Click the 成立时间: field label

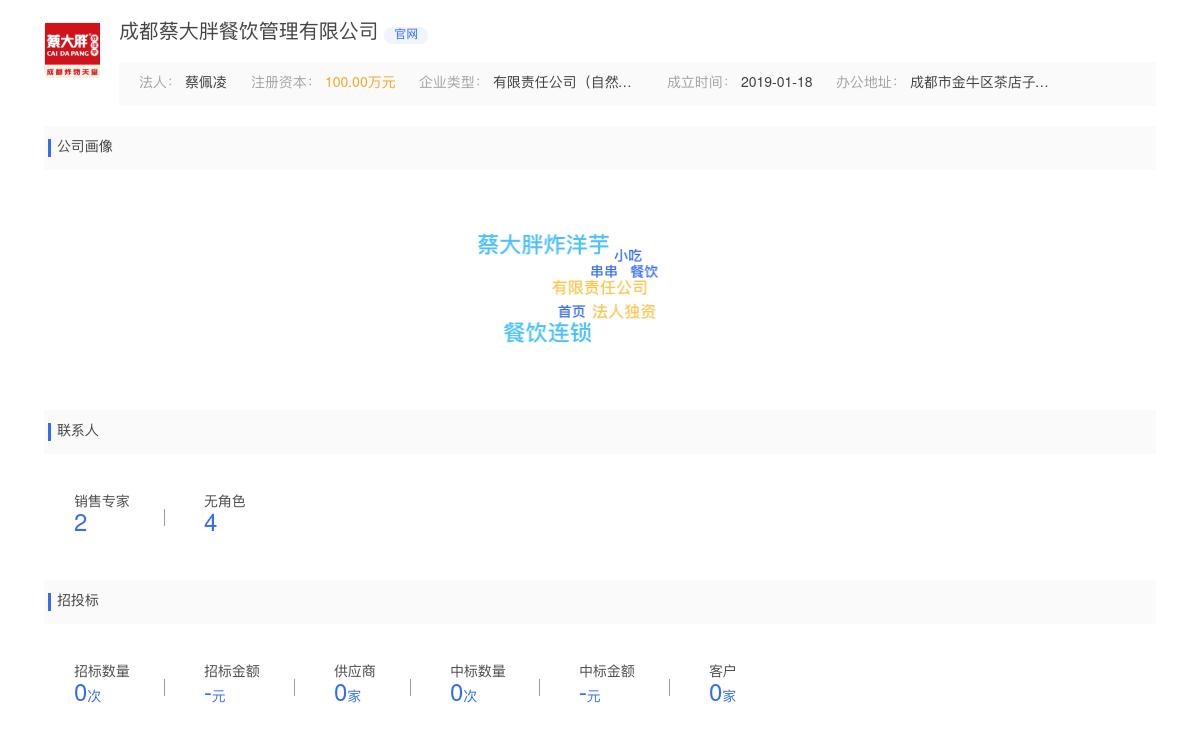[x=698, y=83]
